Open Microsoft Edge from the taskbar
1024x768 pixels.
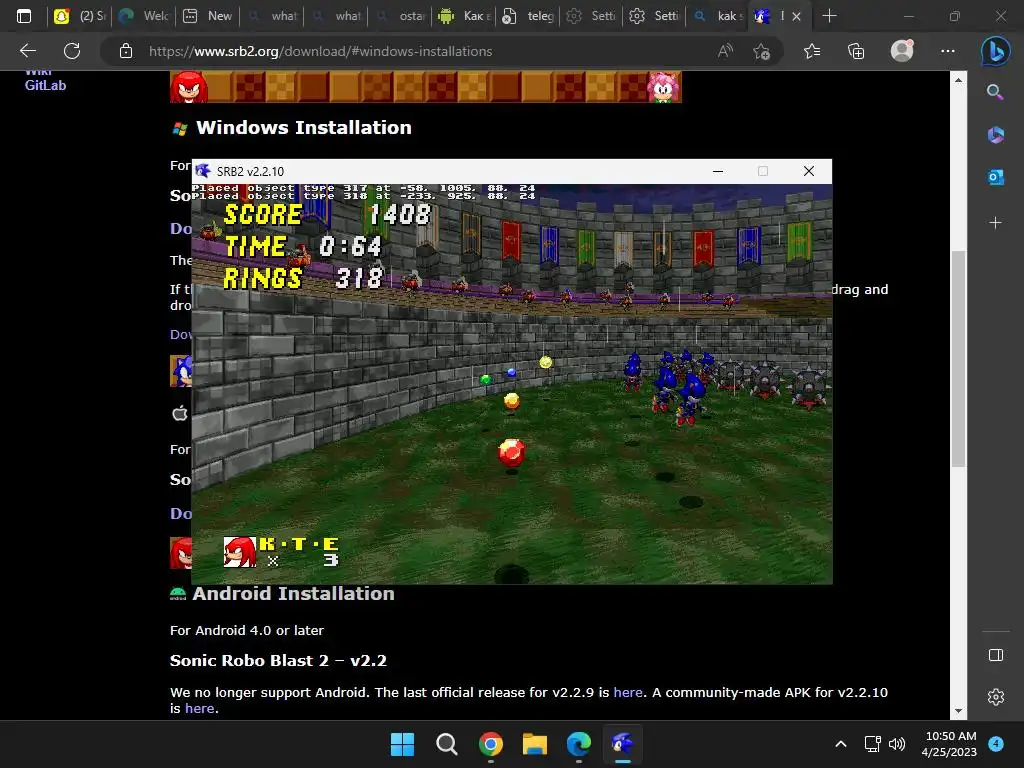[x=579, y=744]
